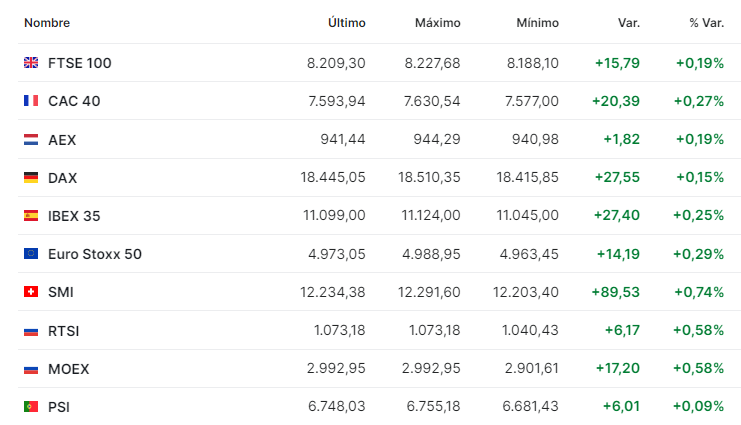
Task: Sort table by Máximo column header
Action: (x=437, y=22)
